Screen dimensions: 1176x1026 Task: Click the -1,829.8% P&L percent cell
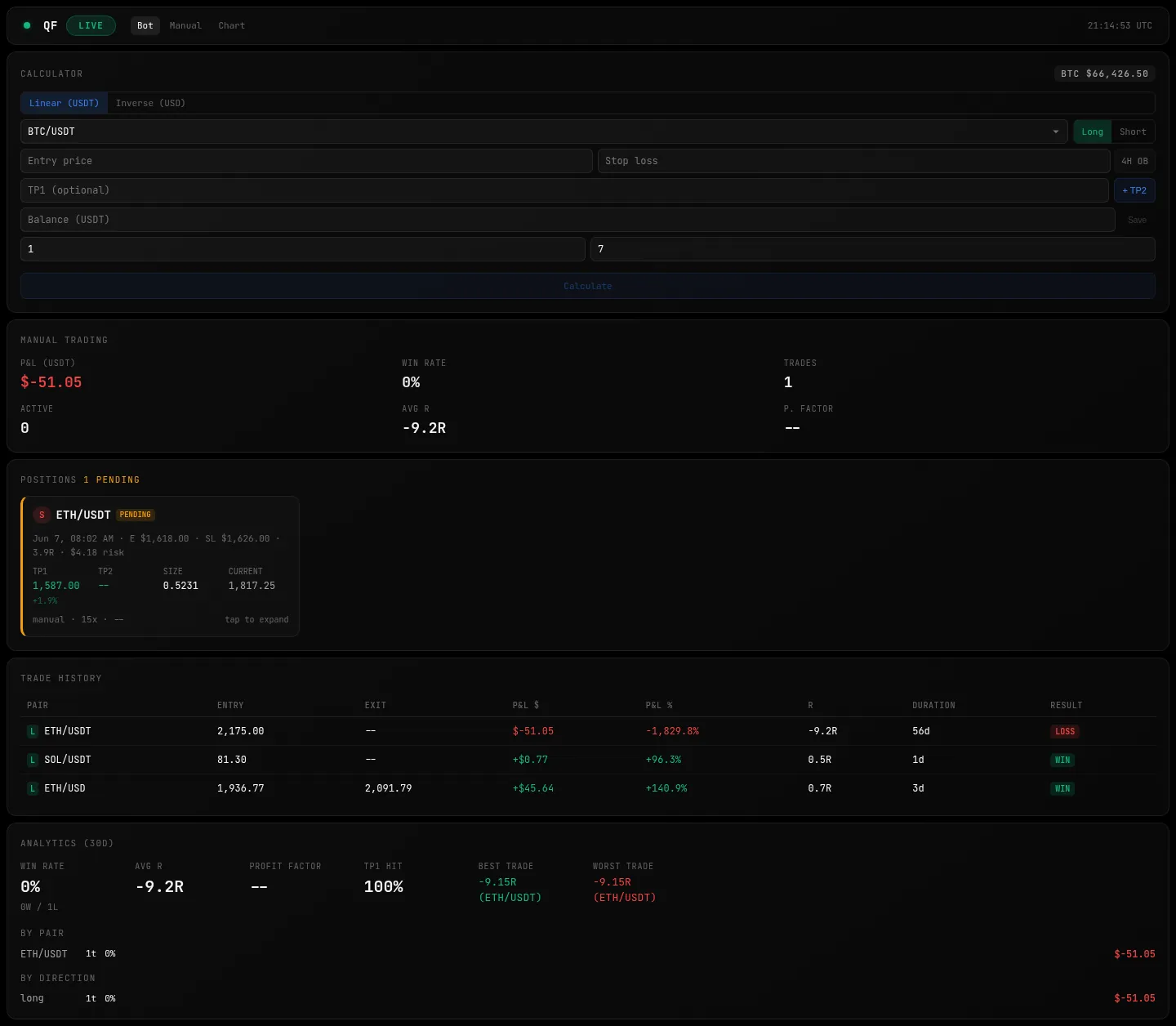(672, 731)
